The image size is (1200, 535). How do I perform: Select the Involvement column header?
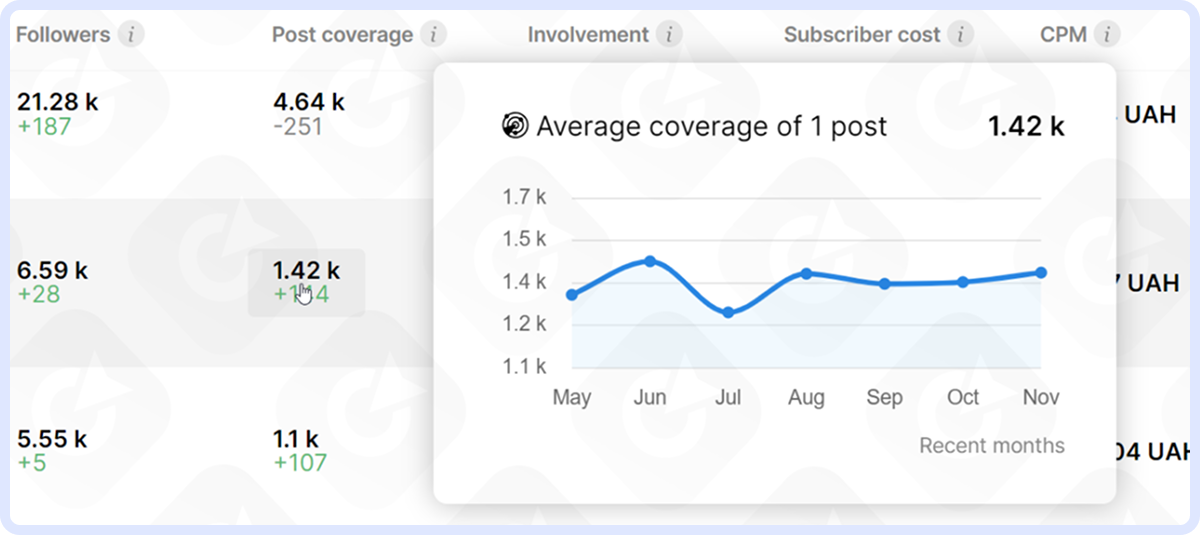click(x=588, y=35)
